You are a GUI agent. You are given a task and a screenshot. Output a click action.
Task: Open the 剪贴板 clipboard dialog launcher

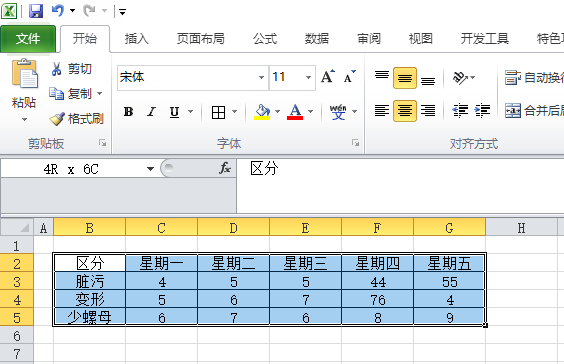(103, 143)
